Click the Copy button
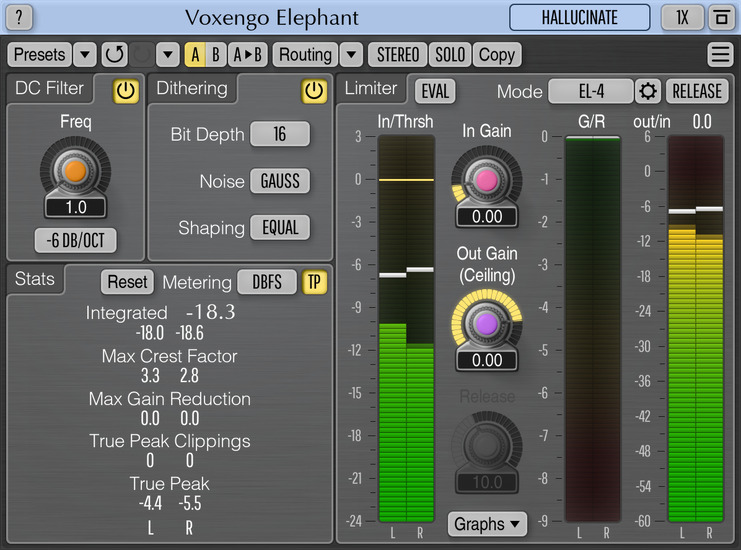The image size is (741, 550). point(497,55)
